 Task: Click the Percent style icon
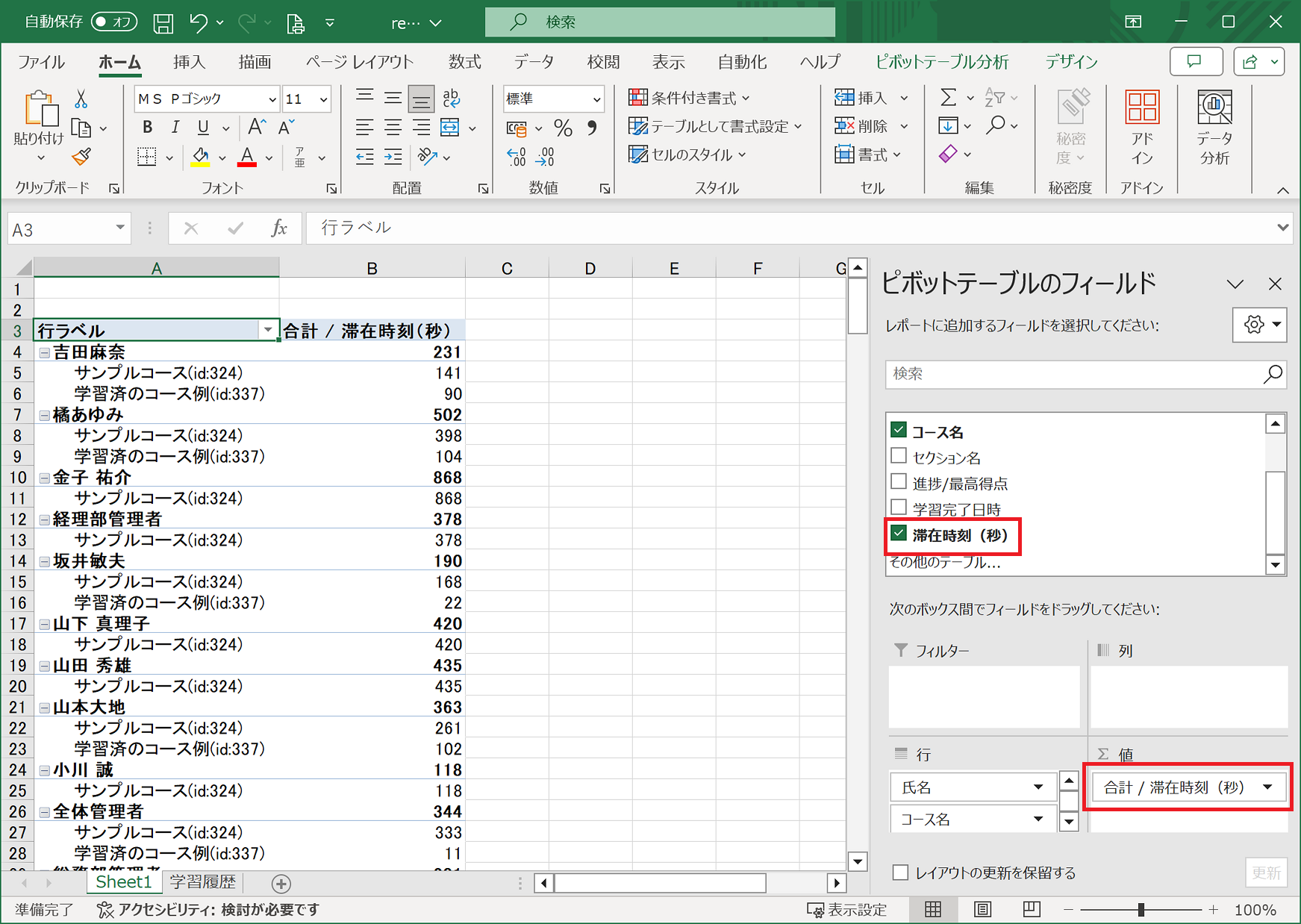point(563,128)
